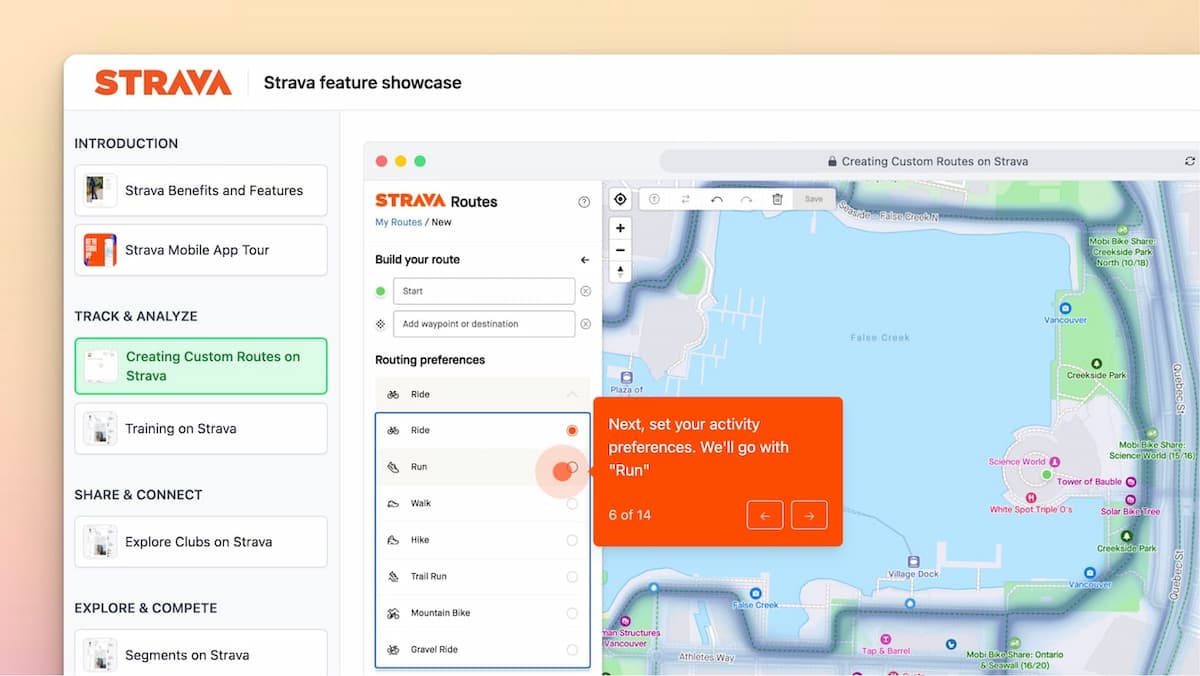Viewport: 1200px width, 676px height.
Task: Reset map orientation with compass icon
Action: [x=620, y=272]
